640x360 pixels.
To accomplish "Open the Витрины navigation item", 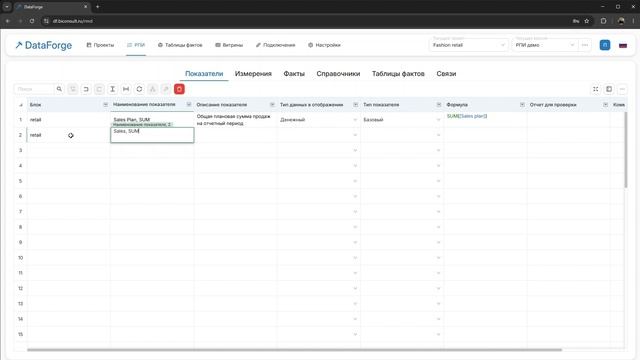I will 229,45.
